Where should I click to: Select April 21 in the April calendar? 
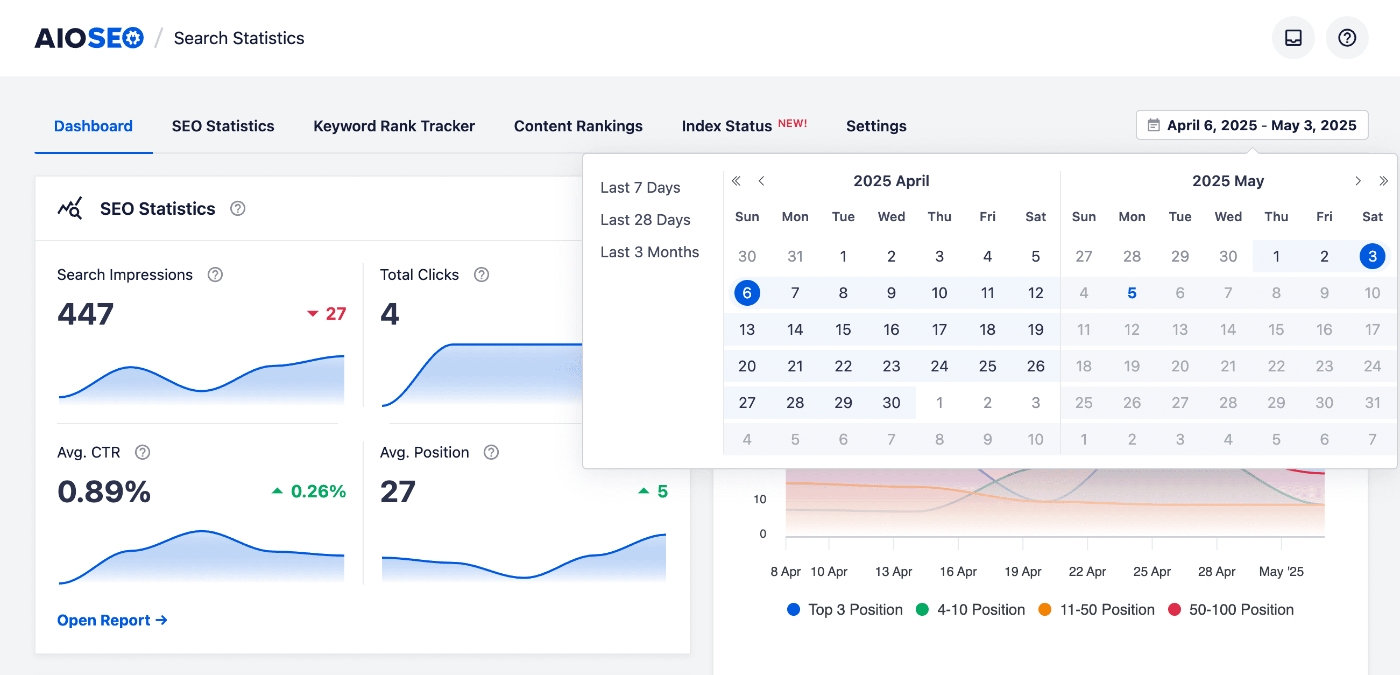coord(795,366)
